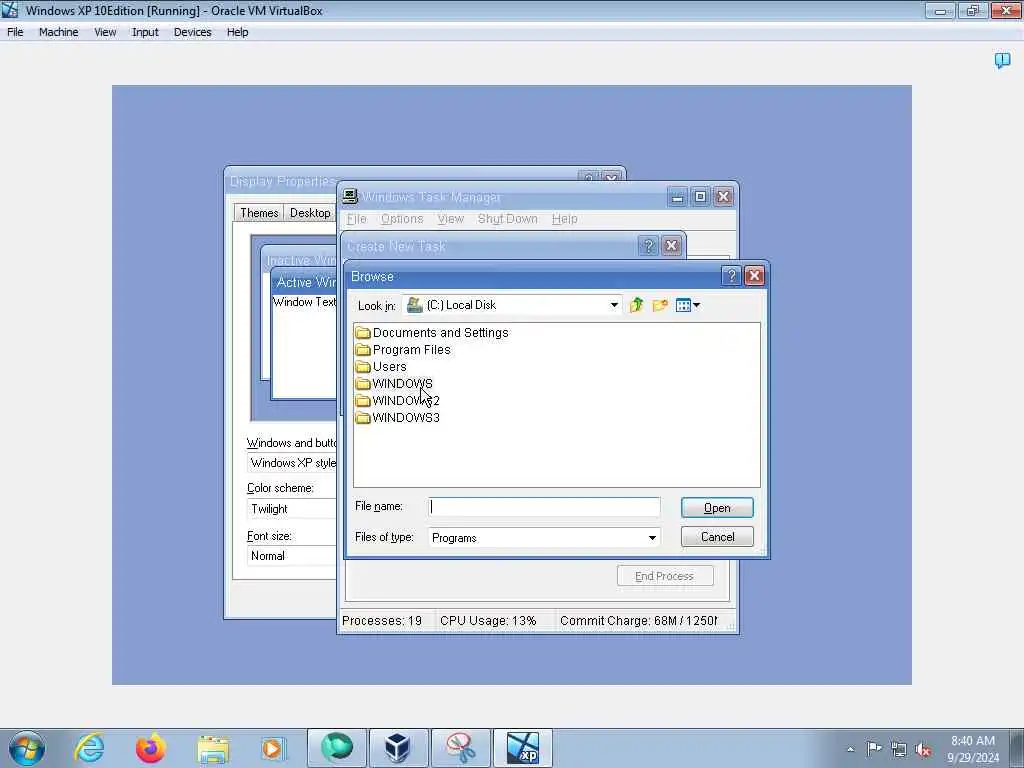The width and height of the screenshot is (1024, 768).
Task: Click the Windows Task Manager title icon
Action: 350,197
